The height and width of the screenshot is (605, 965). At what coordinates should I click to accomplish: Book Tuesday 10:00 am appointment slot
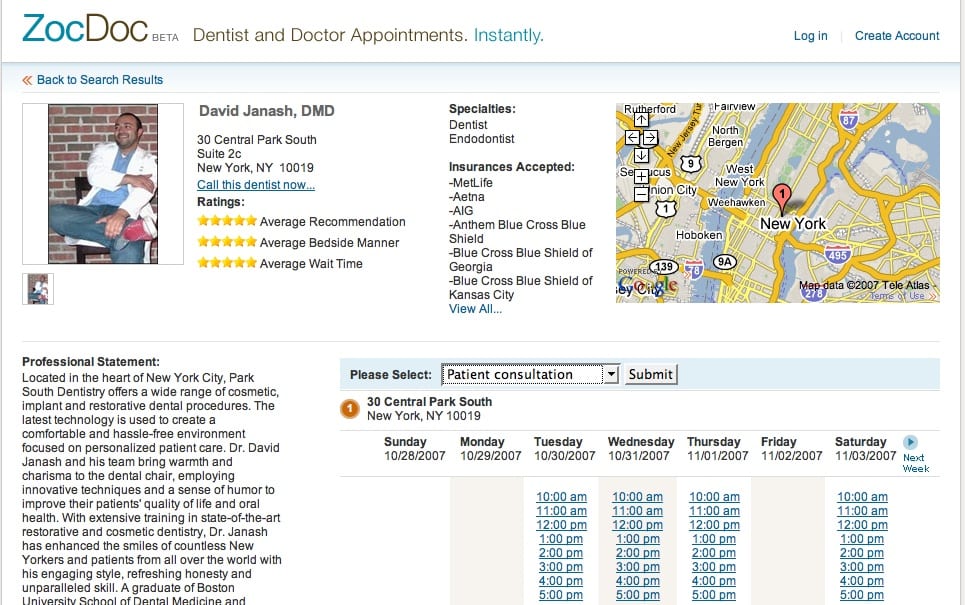pyautogui.click(x=561, y=497)
